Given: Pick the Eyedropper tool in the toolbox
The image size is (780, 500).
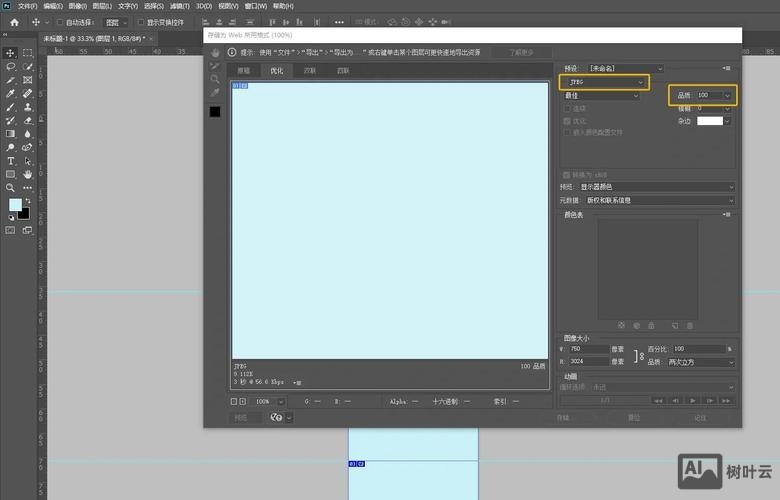Looking at the screenshot, I should point(11,92).
